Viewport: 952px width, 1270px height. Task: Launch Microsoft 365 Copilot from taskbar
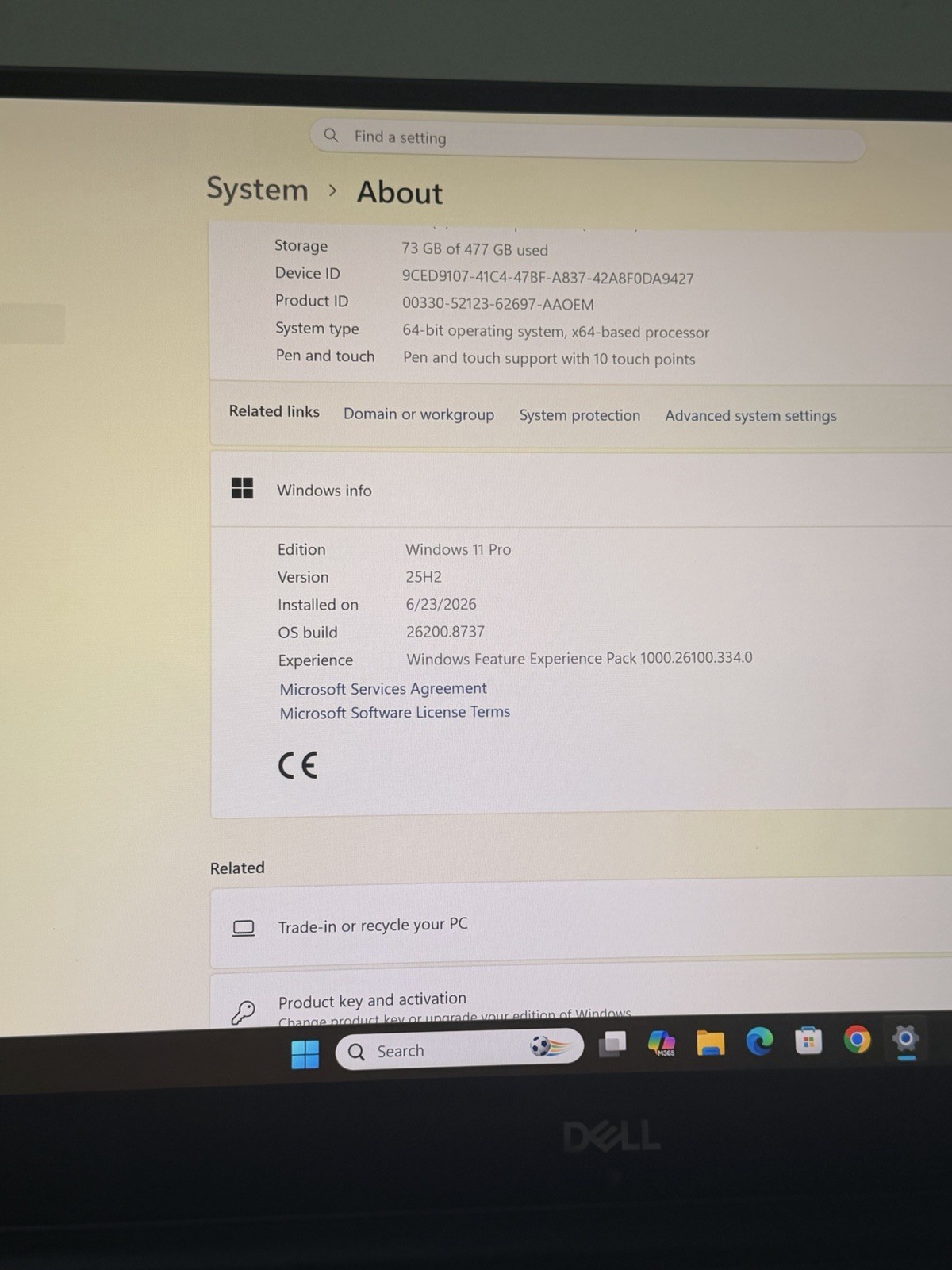pos(662,1042)
